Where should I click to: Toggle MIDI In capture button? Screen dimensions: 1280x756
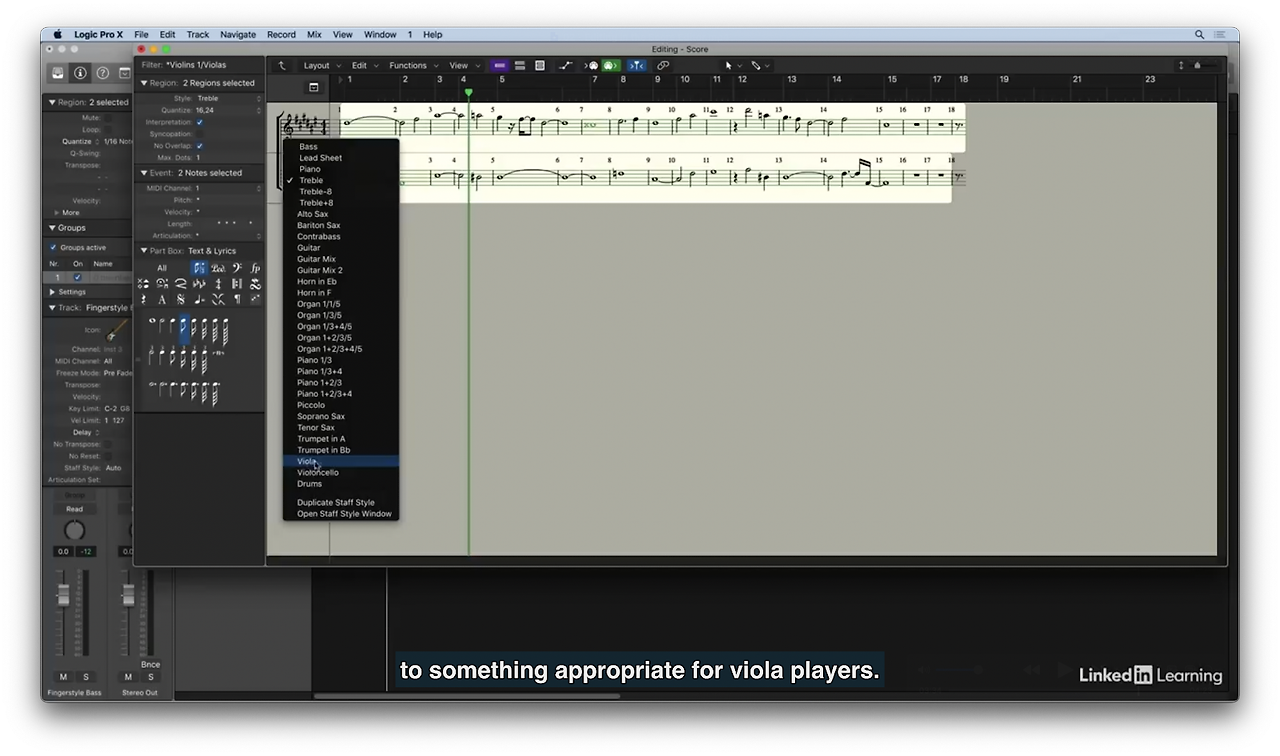592,66
